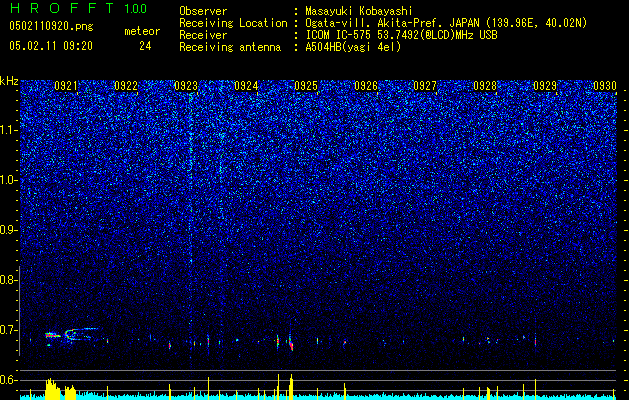The width and height of the screenshot is (629, 400).
Task: Select the filename 0502110920.png
Action: click(51, 26)
